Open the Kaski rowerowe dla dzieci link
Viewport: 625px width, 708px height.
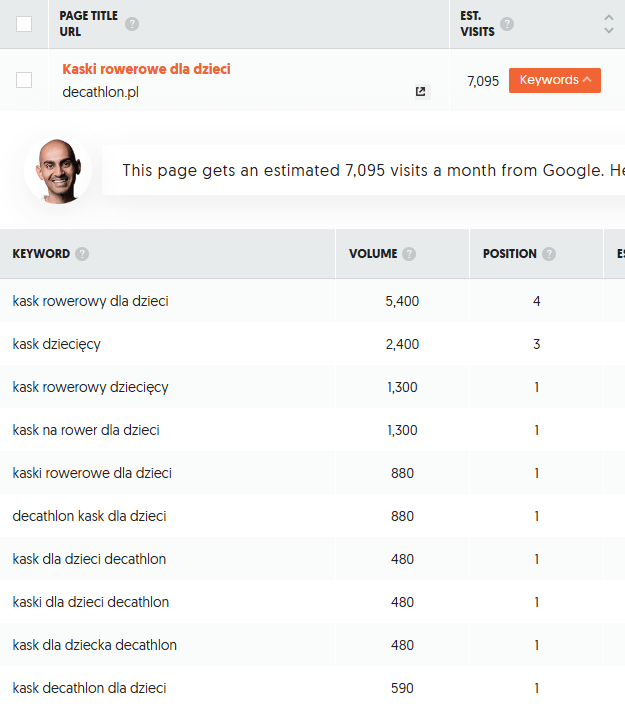click(146, 69)
